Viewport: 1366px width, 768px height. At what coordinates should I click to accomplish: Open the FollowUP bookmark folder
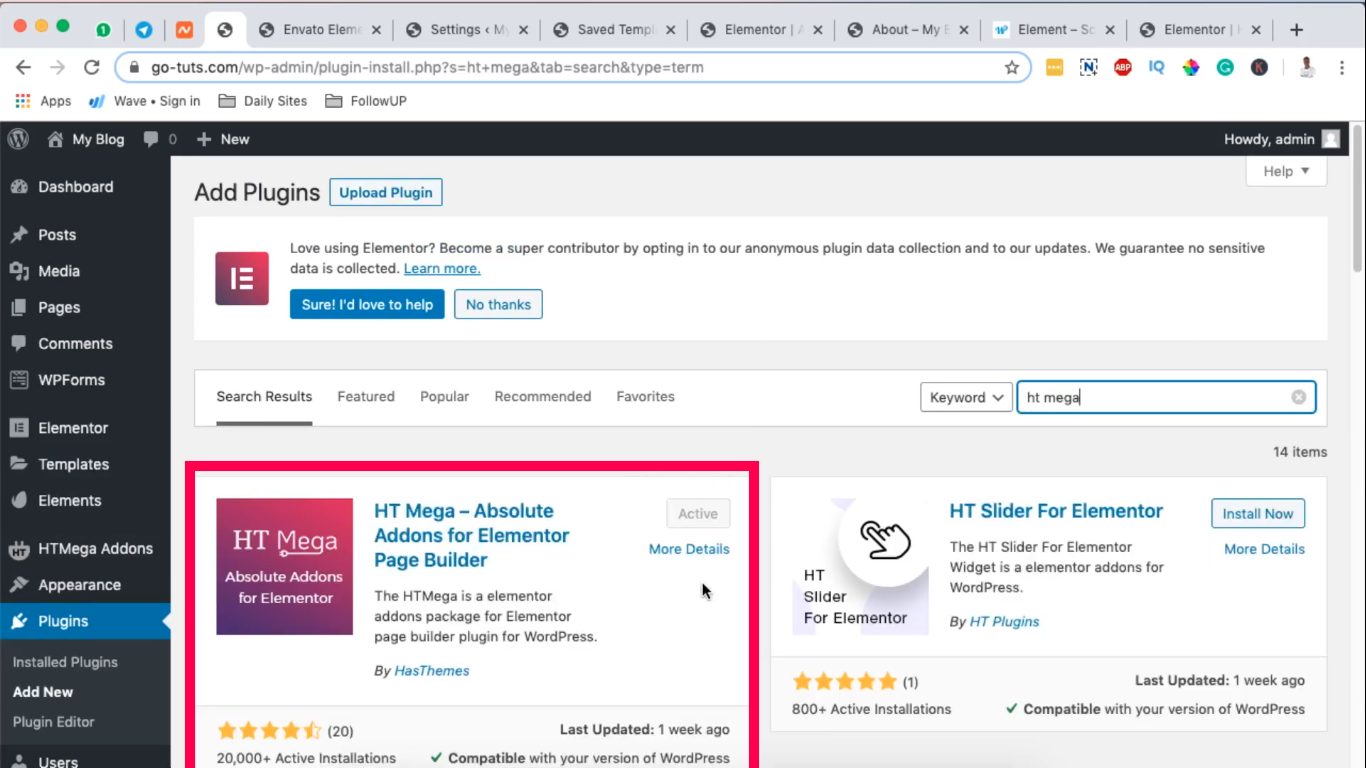(x=365, y=101)
